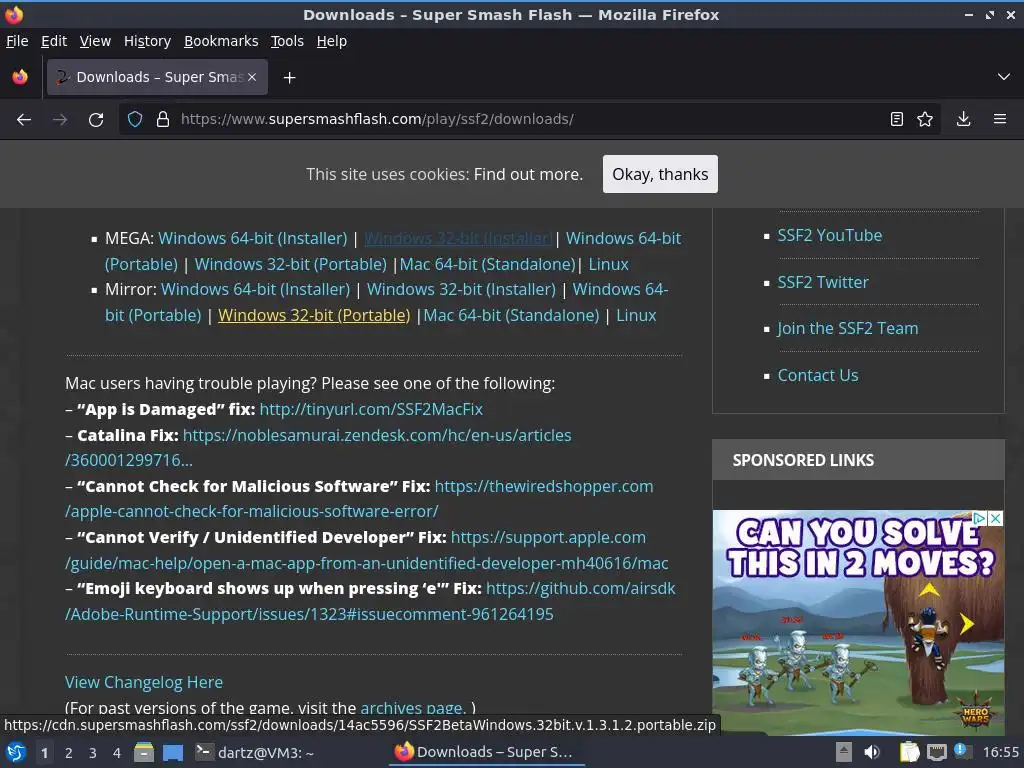
Task: Go back to previous page
Action: point(24,120)
